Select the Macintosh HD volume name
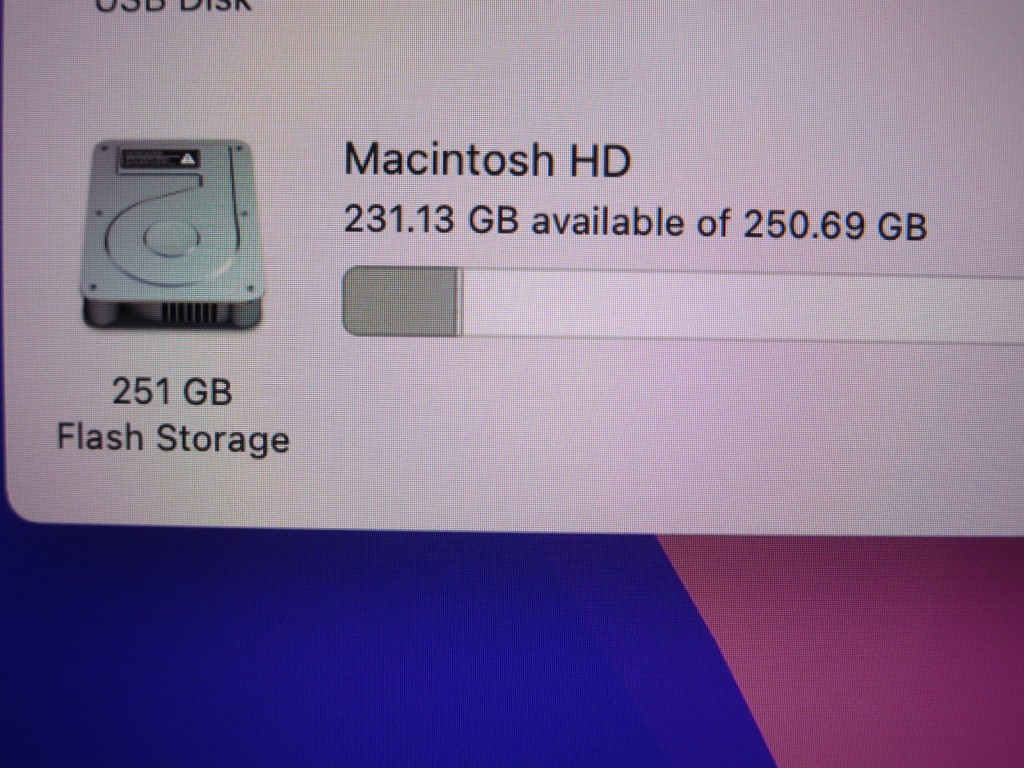Screen dimensions: 1024x768 pos(487,160)
